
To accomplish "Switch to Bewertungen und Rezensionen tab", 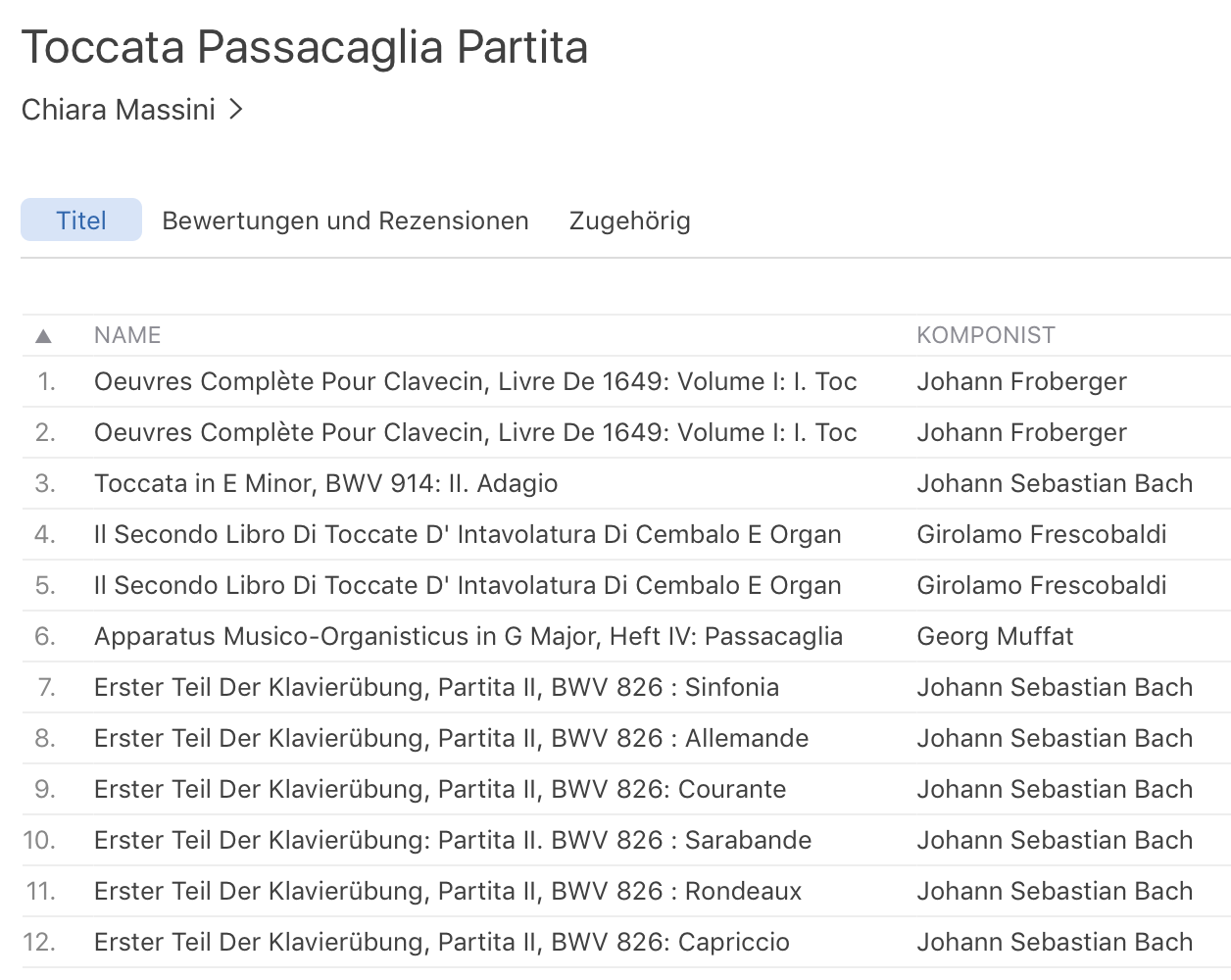I will pos(345,220).
